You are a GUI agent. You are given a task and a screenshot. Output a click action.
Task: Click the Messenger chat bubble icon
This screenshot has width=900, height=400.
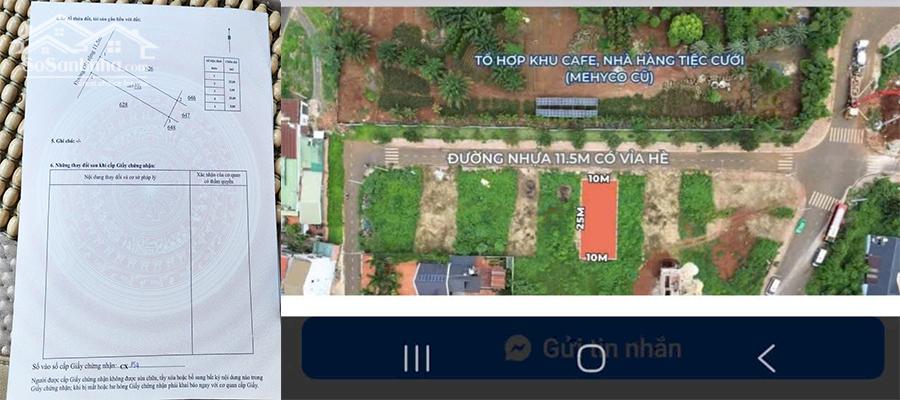517,348
